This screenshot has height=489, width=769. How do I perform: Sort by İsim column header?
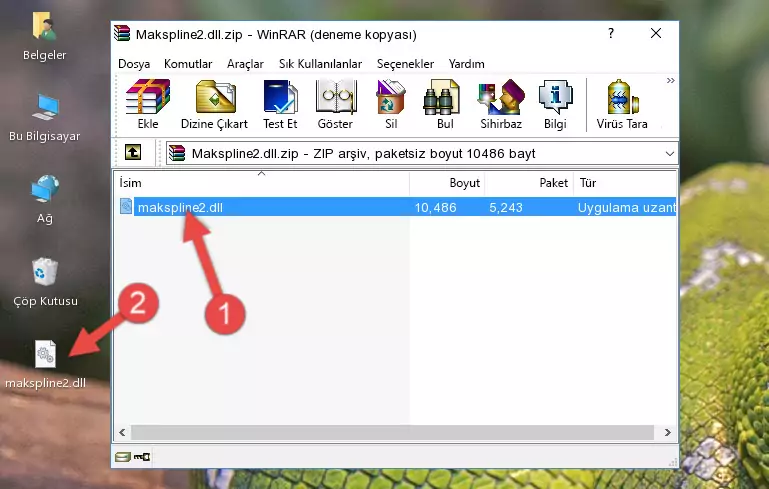click(x=262, y=183)
